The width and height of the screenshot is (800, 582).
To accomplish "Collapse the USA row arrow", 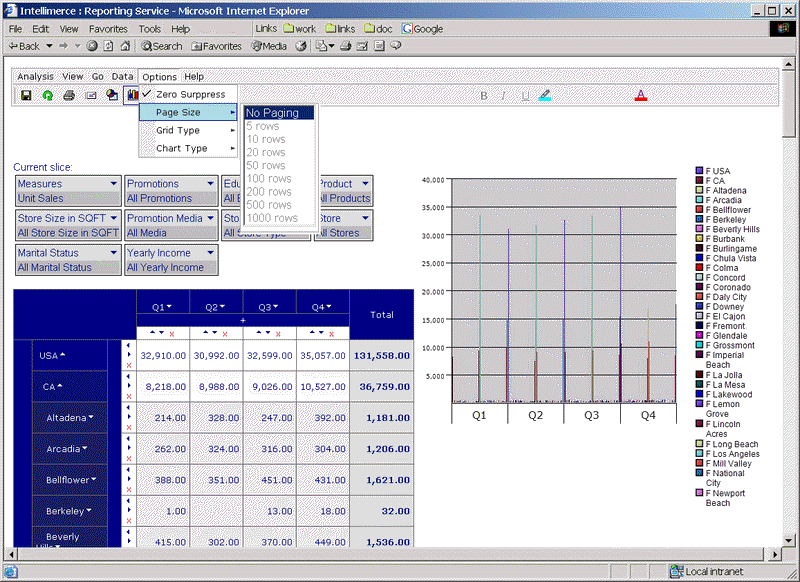I will pos(62,355).
